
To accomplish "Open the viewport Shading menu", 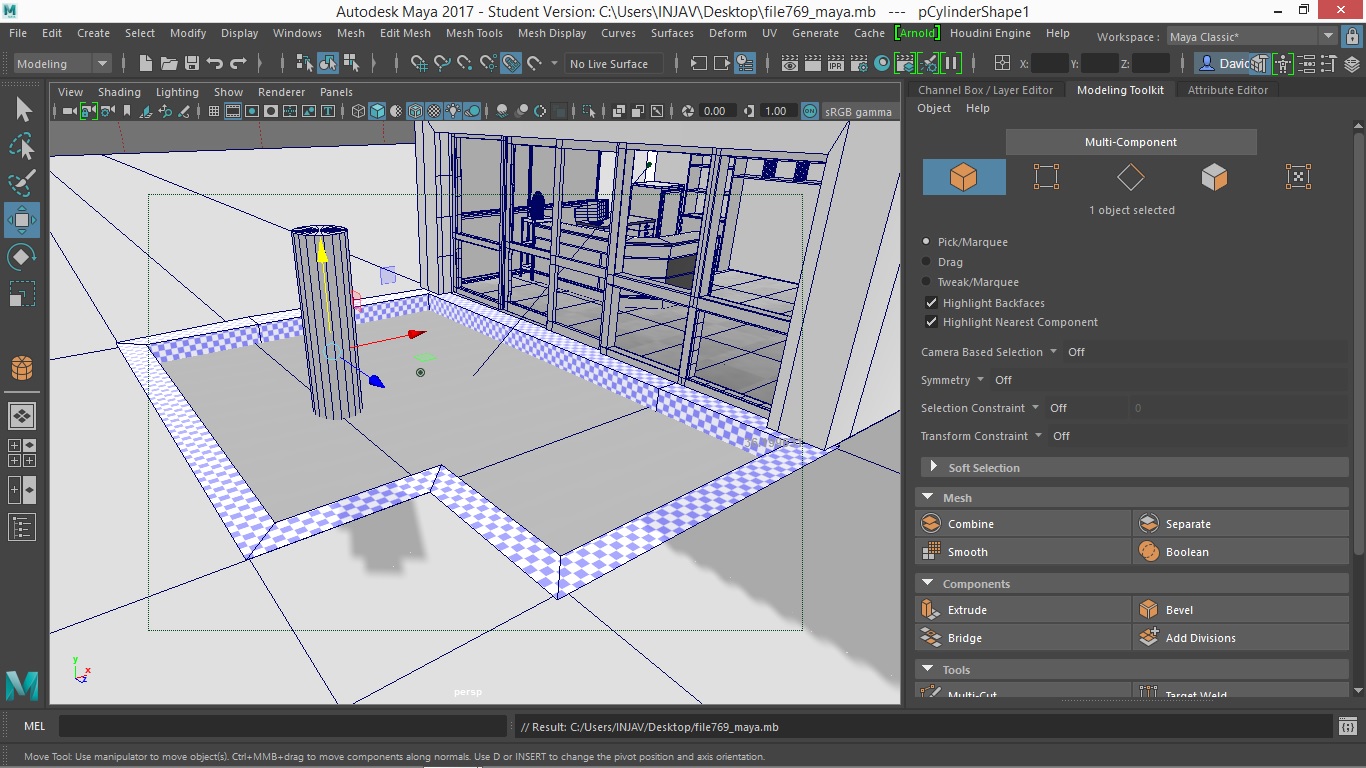I will 119,92.
